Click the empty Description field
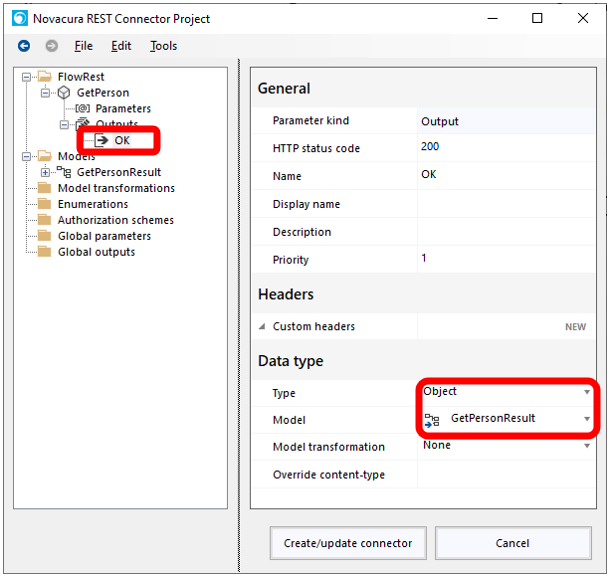 coord(506,232)
